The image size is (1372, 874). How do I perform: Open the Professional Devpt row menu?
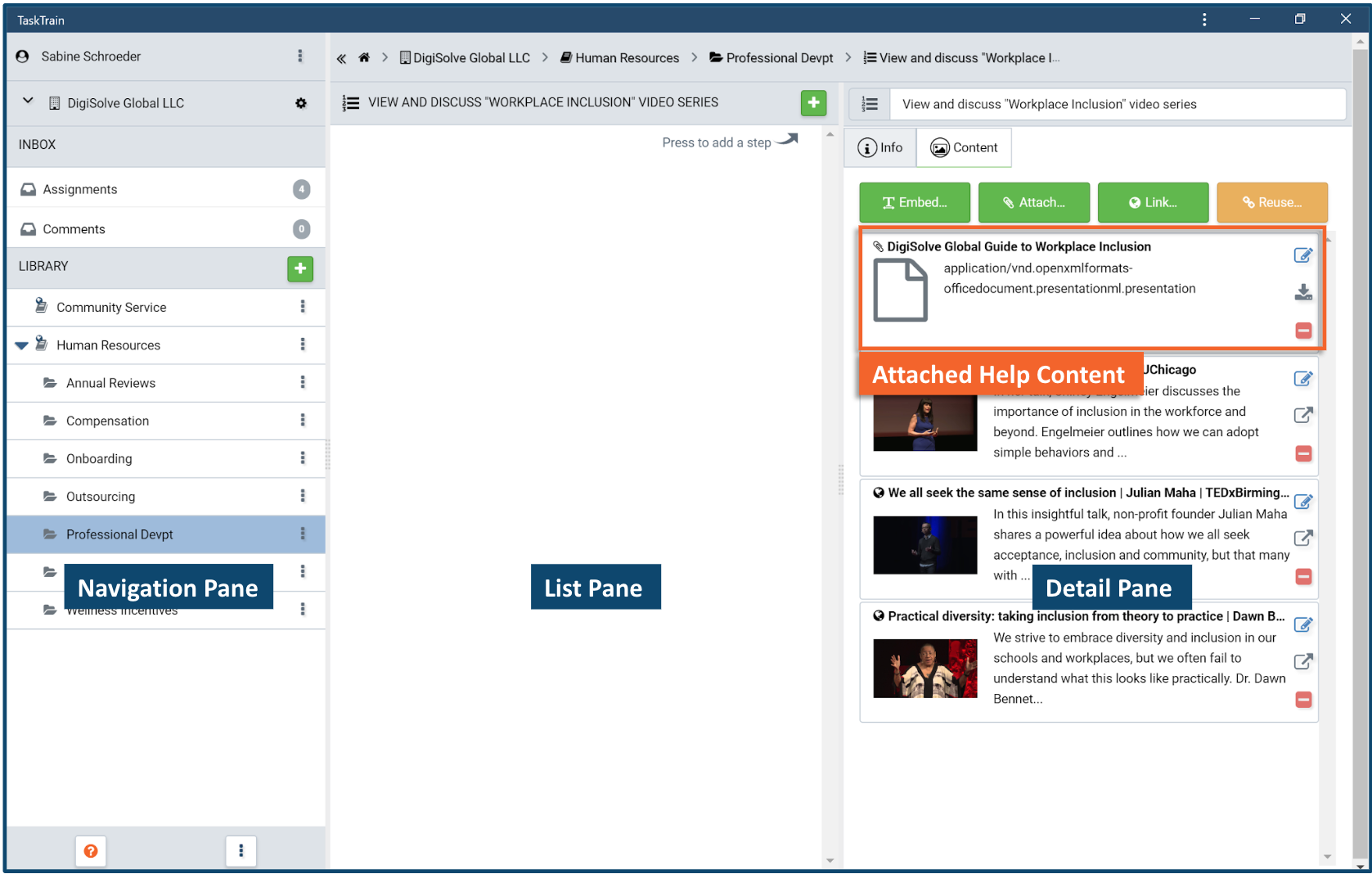click(x=303, y=534)
